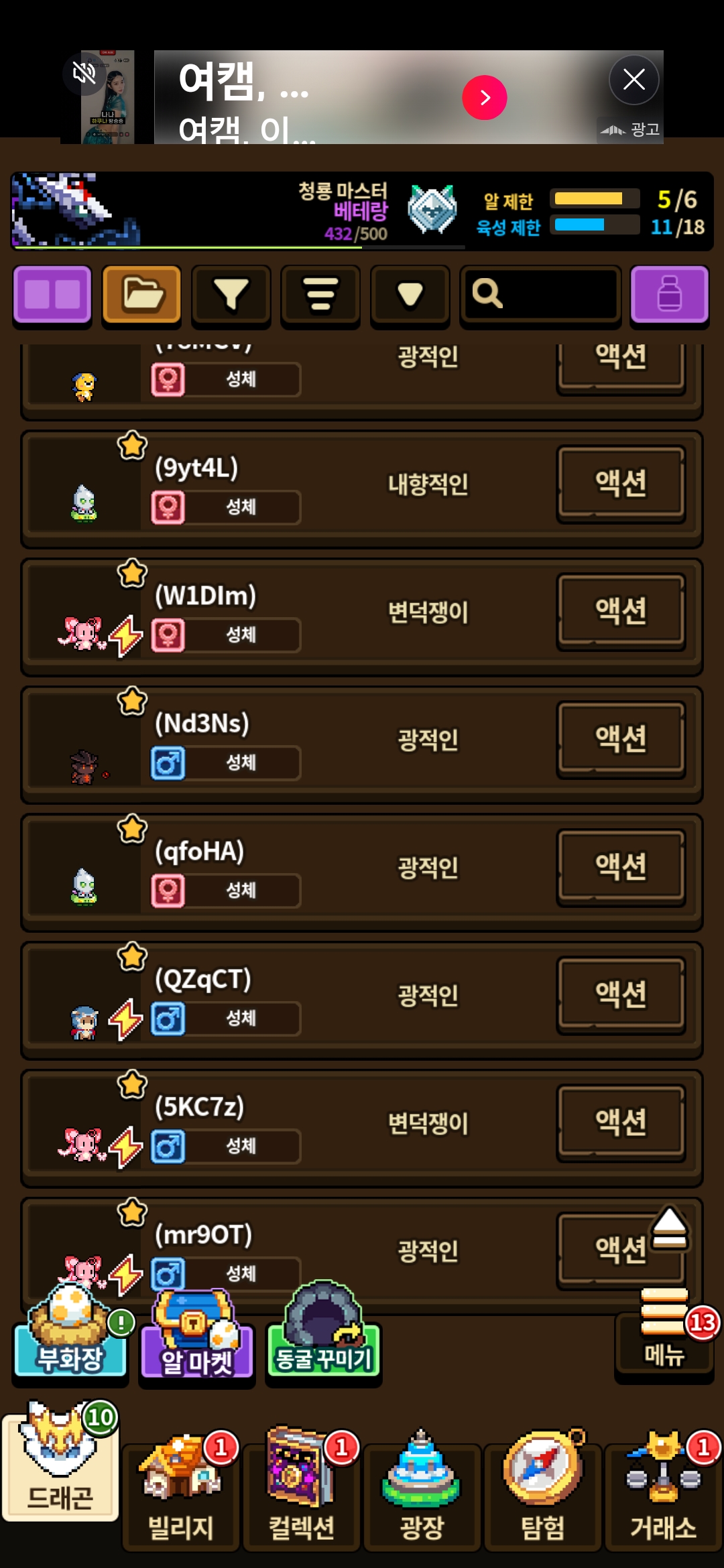Screen dimensions: 724x1568
Task: Toggle favorite star on dragon 9yt4L
Action: (x=132, y=445)
